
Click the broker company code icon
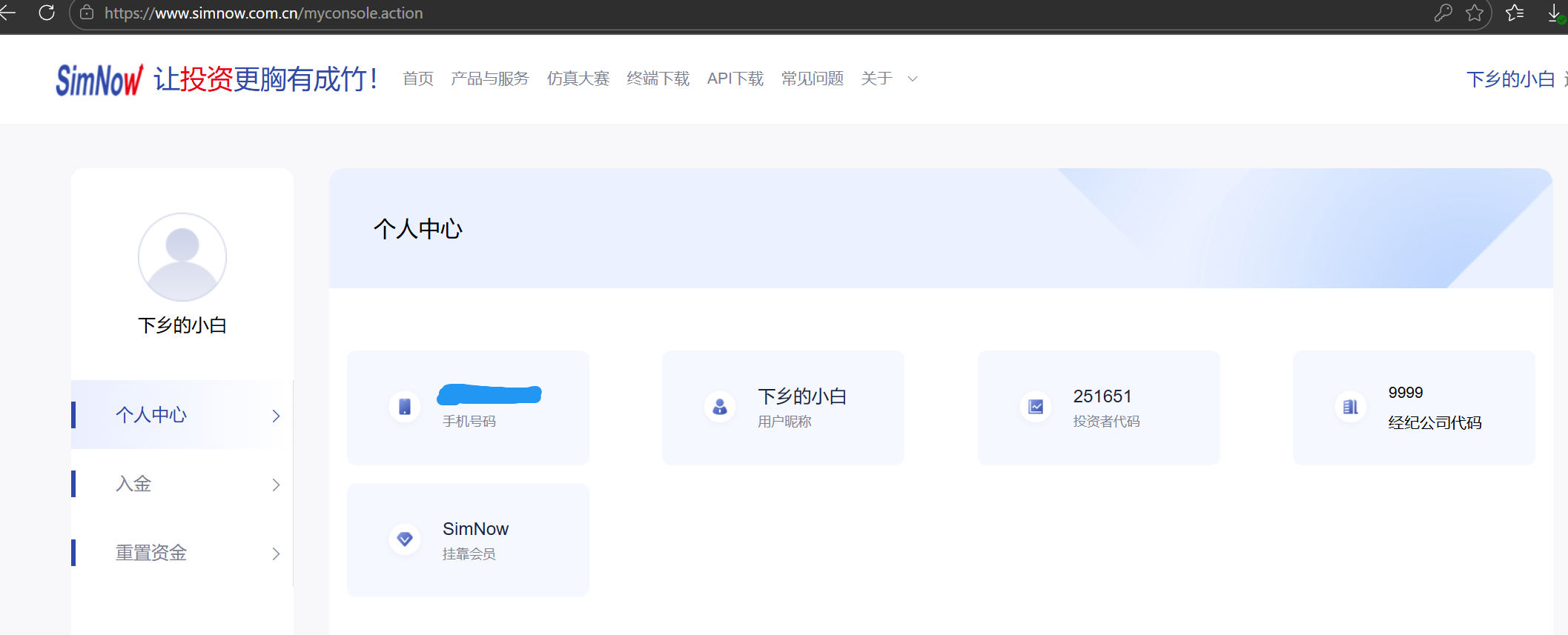pos(1351,407)
